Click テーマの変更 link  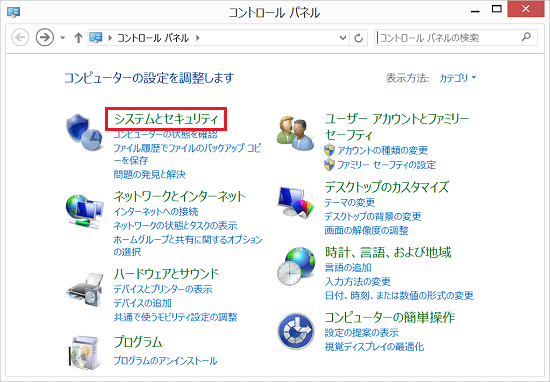pos(350,202)
